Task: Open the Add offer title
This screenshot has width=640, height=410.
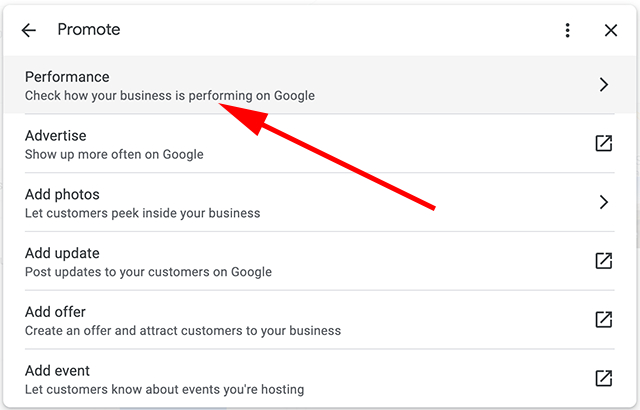Action: [55, 312]
